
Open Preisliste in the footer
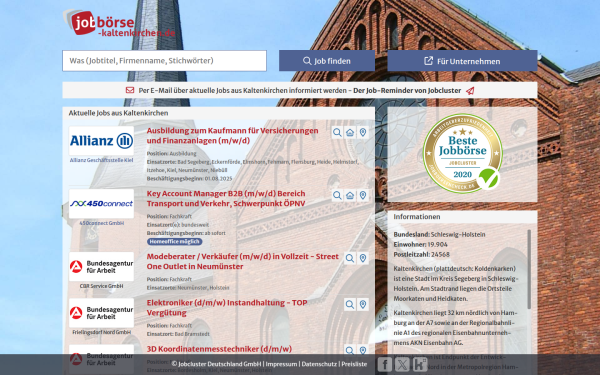pyautogui.click(x=354, y=364)
